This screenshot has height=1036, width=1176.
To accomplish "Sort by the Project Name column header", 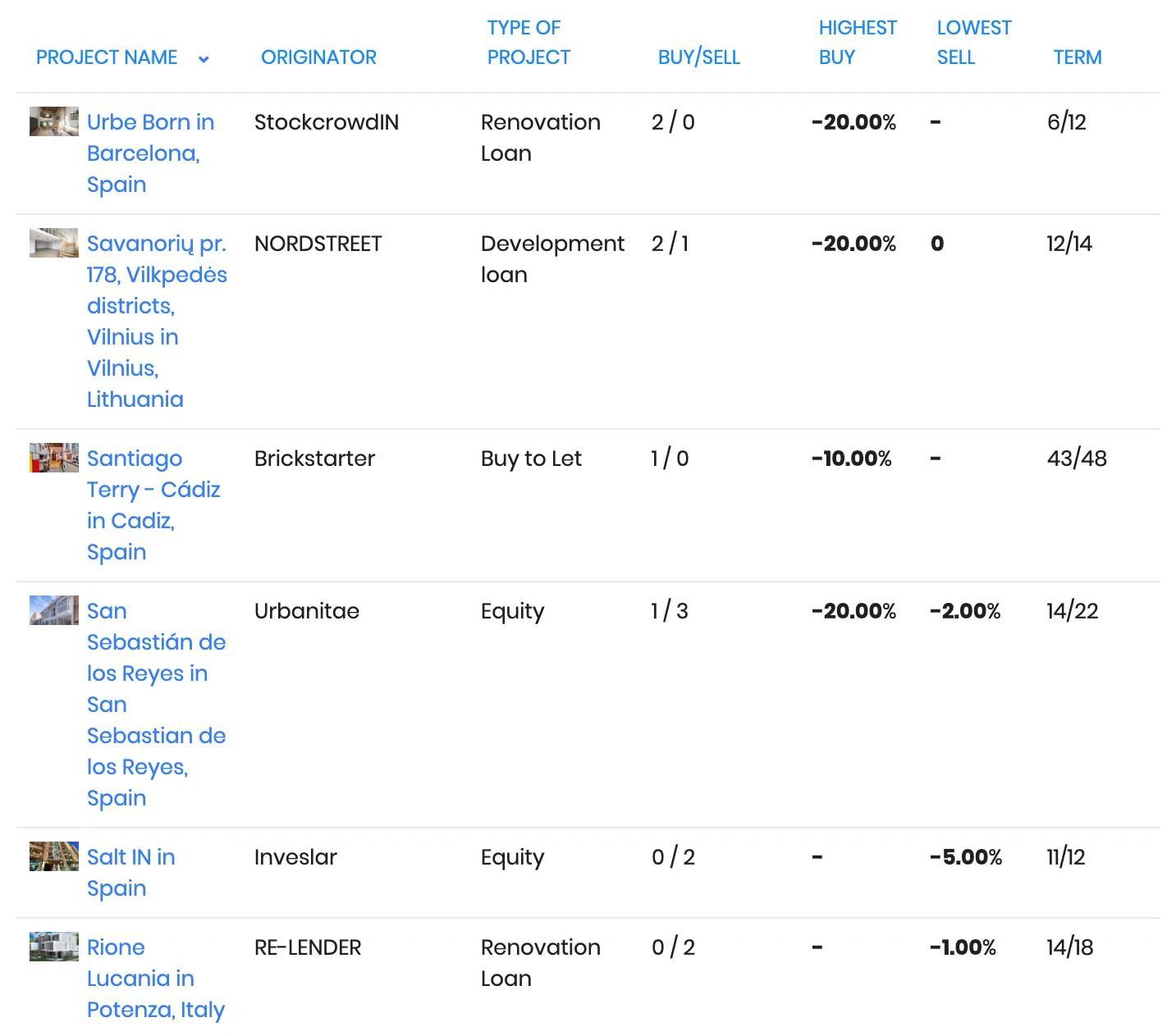I will pyautogui.click(x=107, y=57).
